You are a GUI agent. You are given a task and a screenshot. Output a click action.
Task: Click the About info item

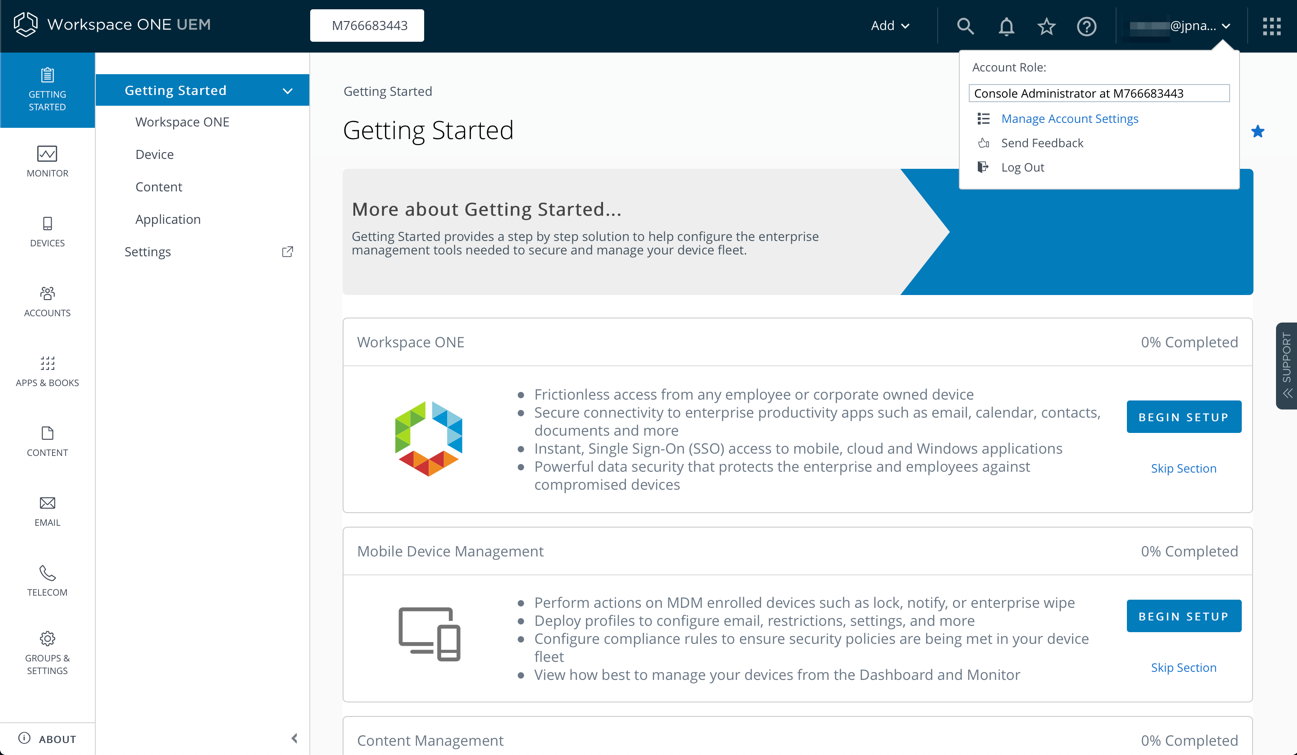(x=47, y=739)
